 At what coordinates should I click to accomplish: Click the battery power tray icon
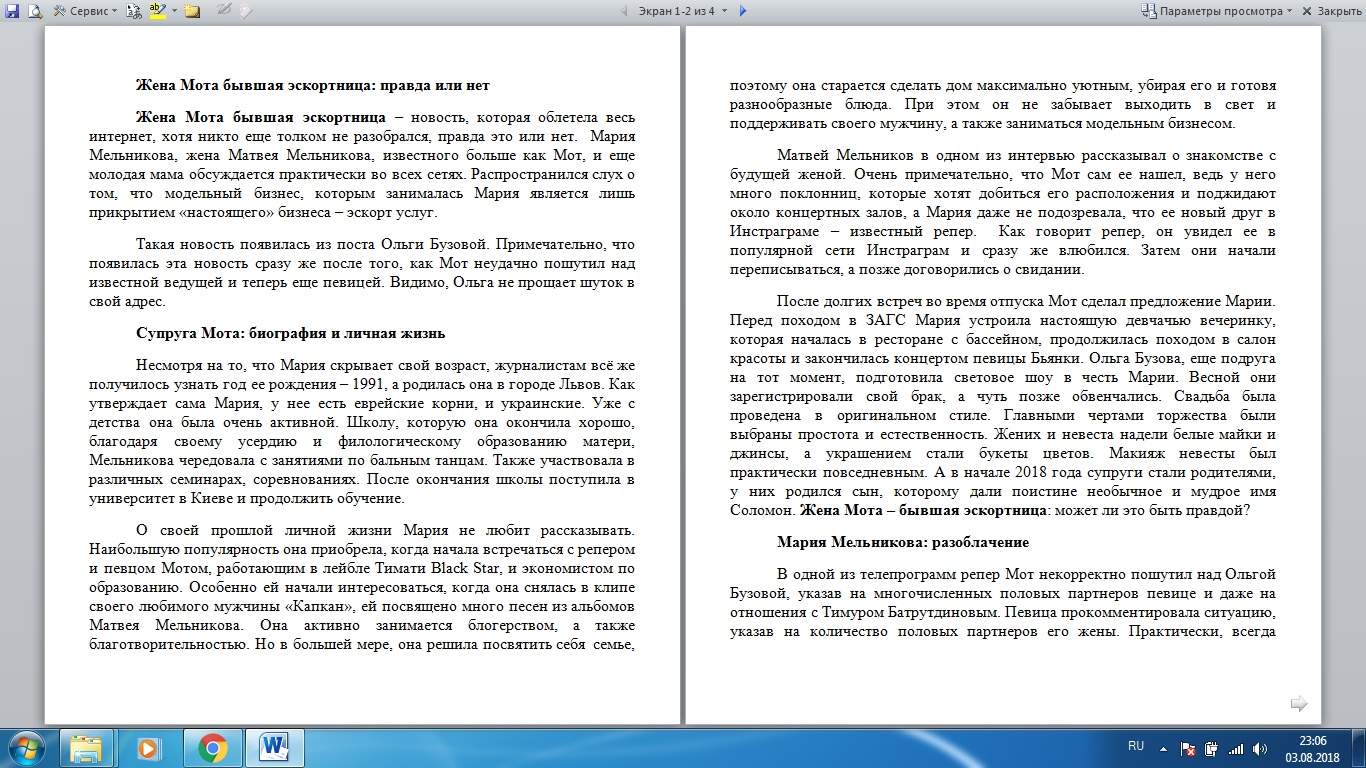pos(1212,748)
